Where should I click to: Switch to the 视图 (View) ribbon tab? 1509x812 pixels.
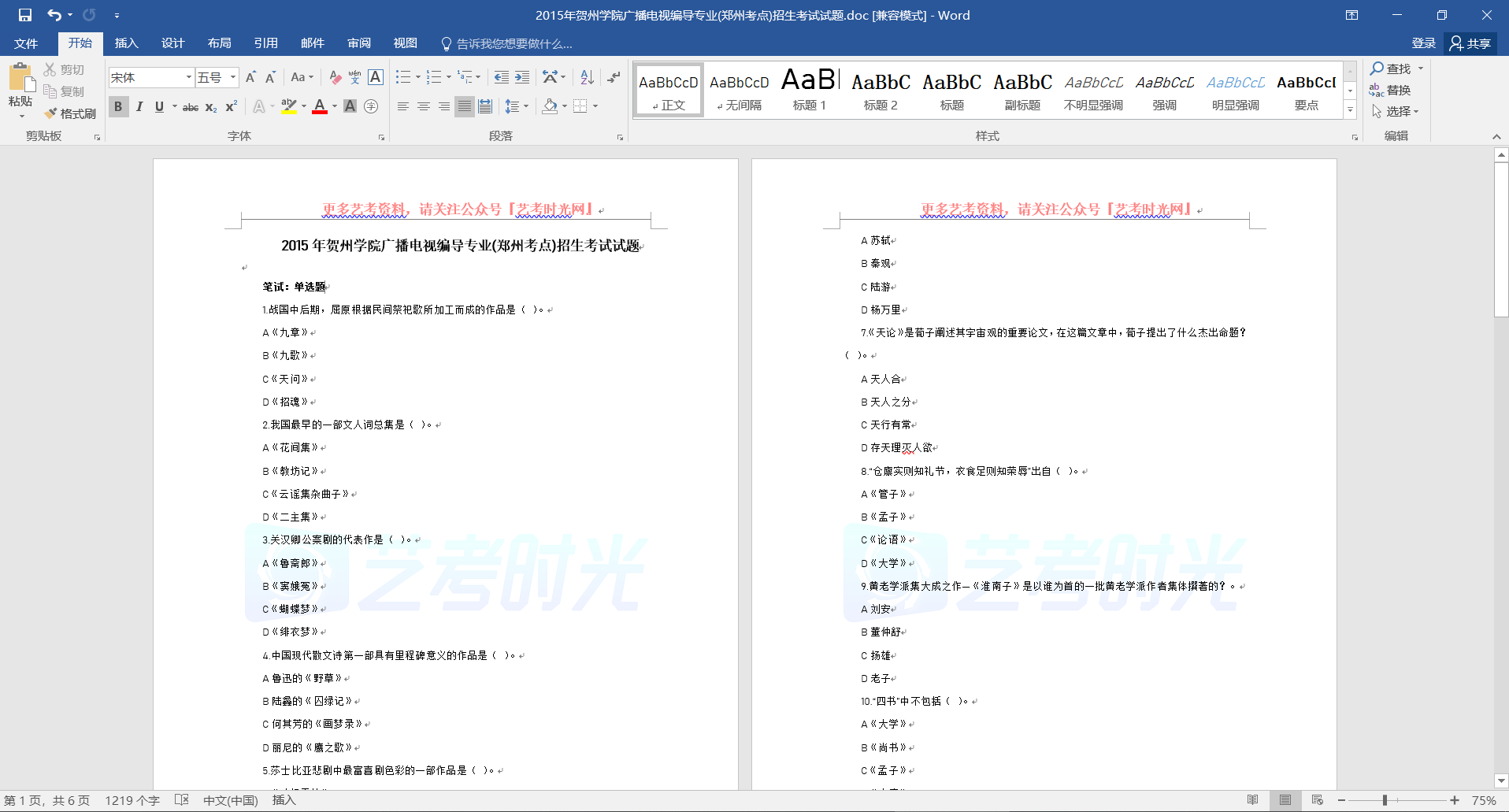tap(405, 43)
